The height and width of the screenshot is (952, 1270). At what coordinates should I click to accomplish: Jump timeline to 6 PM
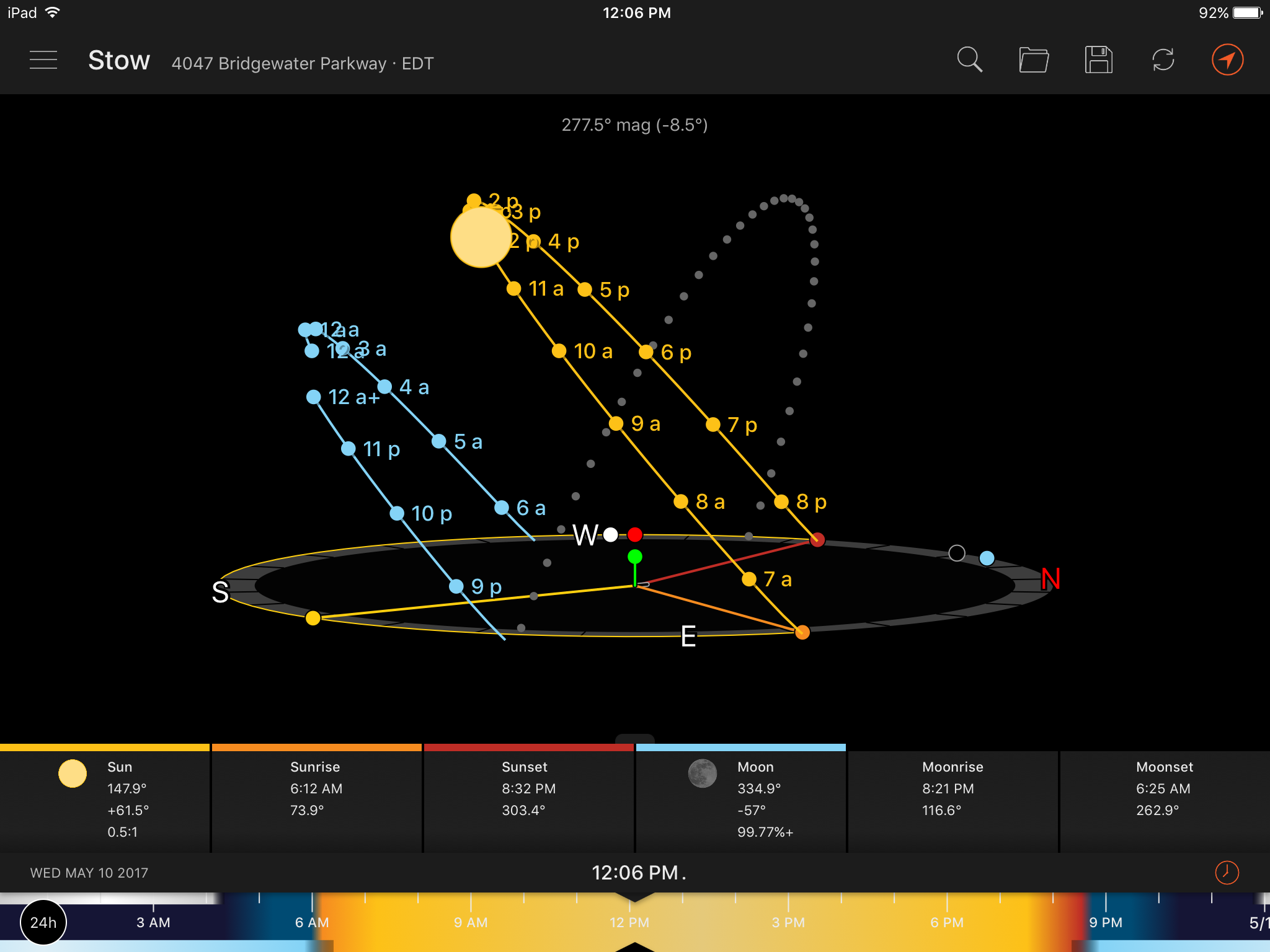click(x=947, y=922)
